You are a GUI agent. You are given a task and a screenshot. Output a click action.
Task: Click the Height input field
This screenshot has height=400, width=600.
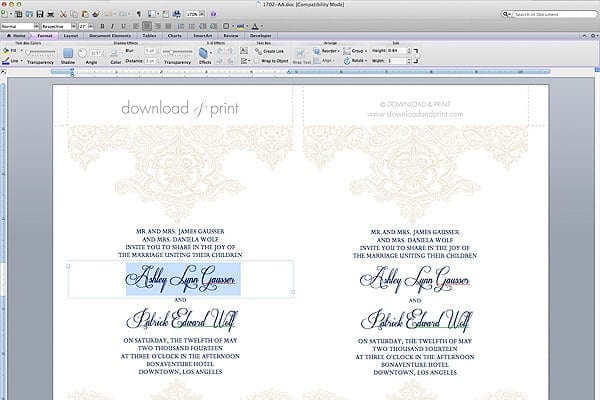click(x=396, y=51)
